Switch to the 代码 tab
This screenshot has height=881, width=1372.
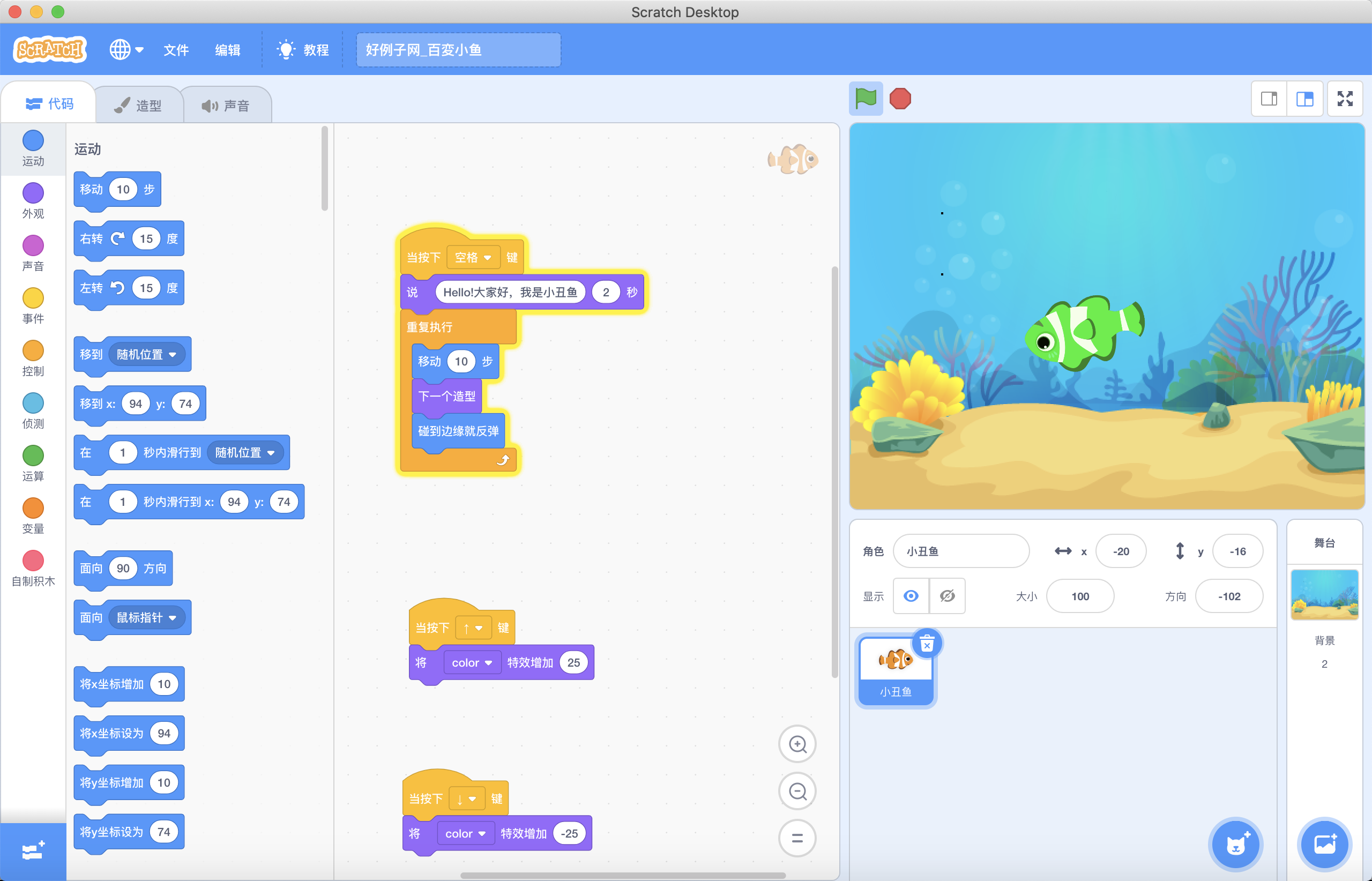point(49,103)
